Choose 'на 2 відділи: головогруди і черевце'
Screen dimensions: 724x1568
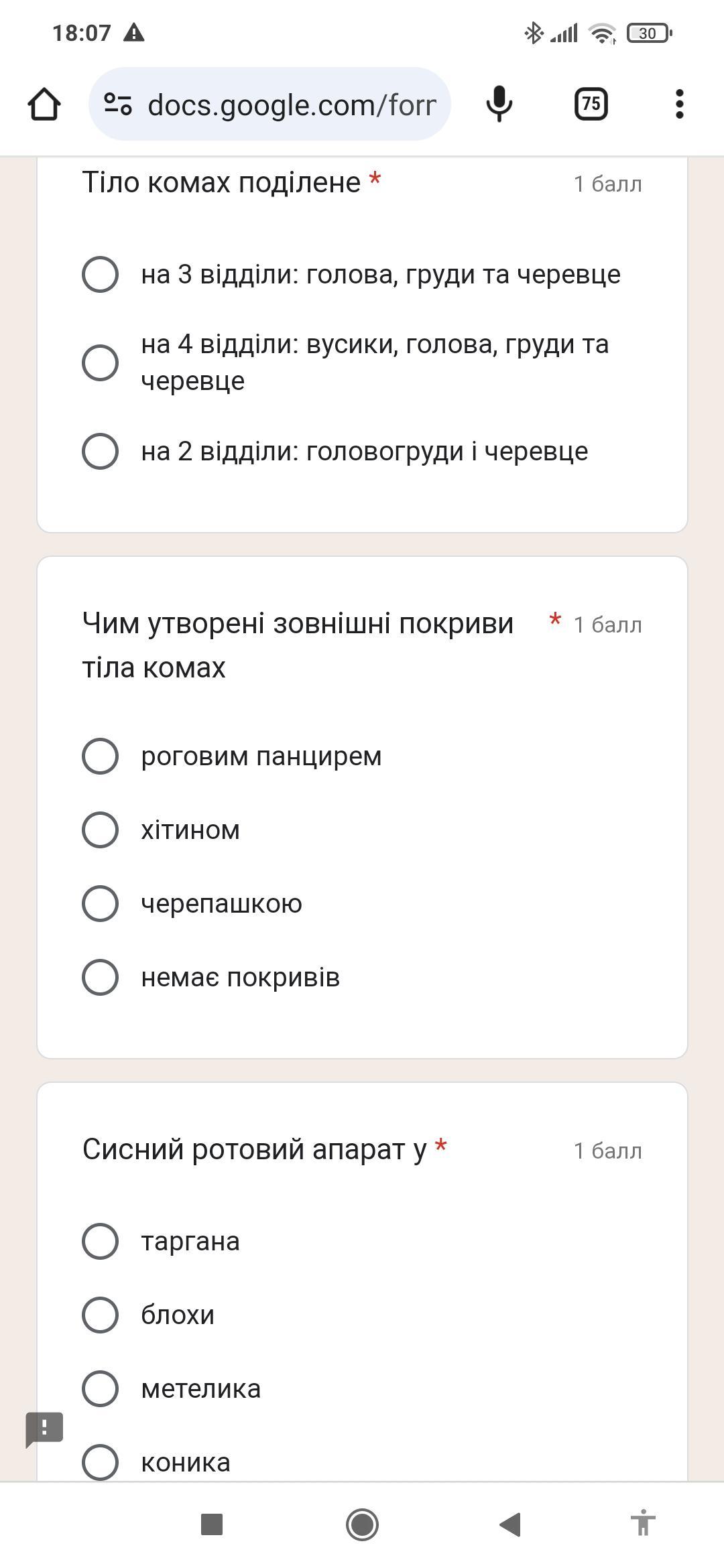[x=101, y=451]
